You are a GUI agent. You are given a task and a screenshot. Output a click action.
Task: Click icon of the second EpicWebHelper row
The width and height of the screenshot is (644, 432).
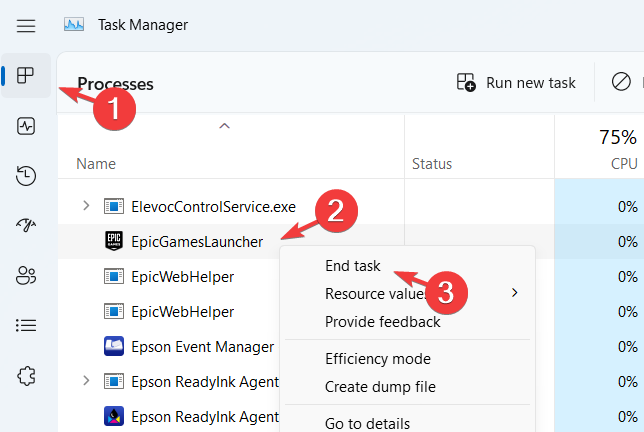[x=114, y=311]
